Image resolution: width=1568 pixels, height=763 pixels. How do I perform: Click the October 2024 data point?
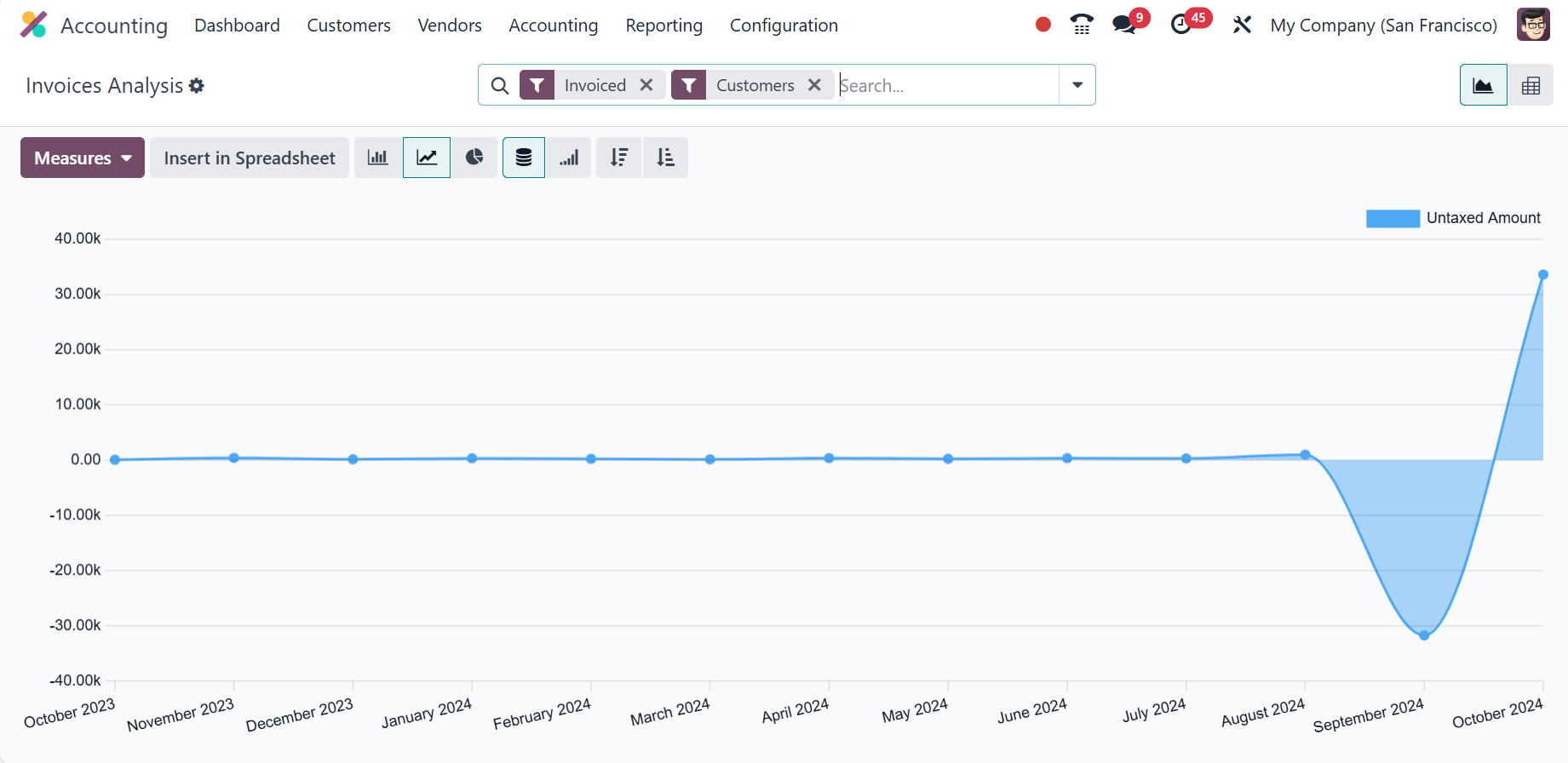pyautogui.click(x=1543, y=275)
